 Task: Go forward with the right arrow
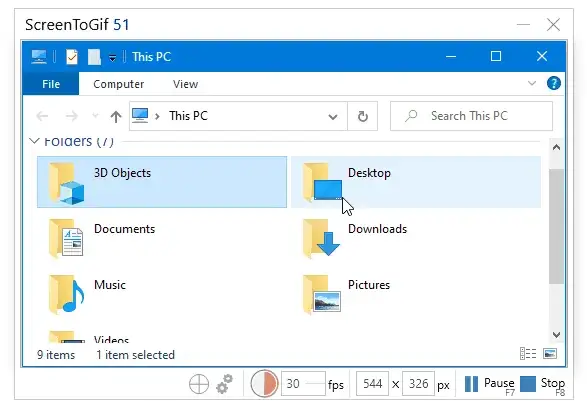tap(72, 116)
